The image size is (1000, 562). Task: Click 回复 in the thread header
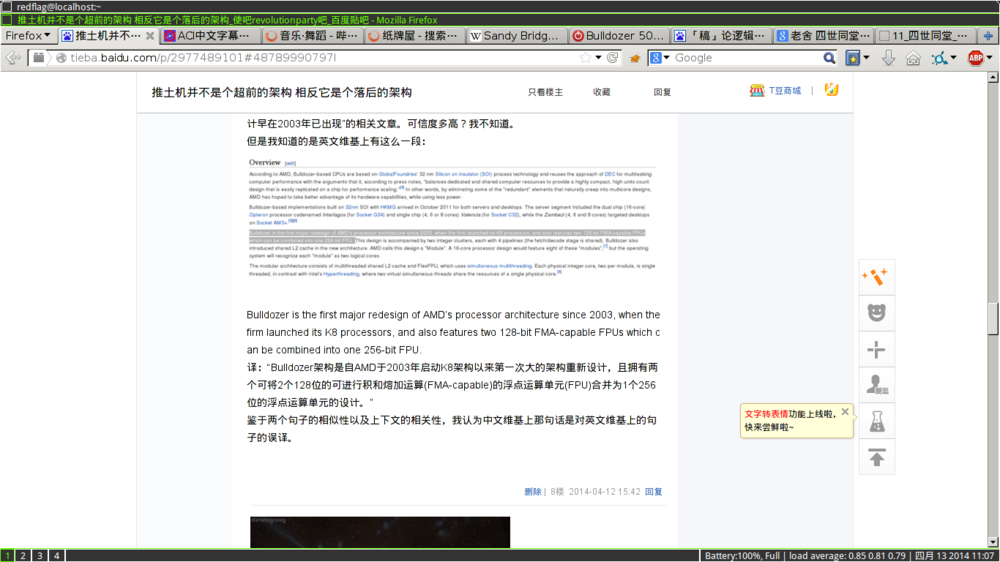pos(662,92)
